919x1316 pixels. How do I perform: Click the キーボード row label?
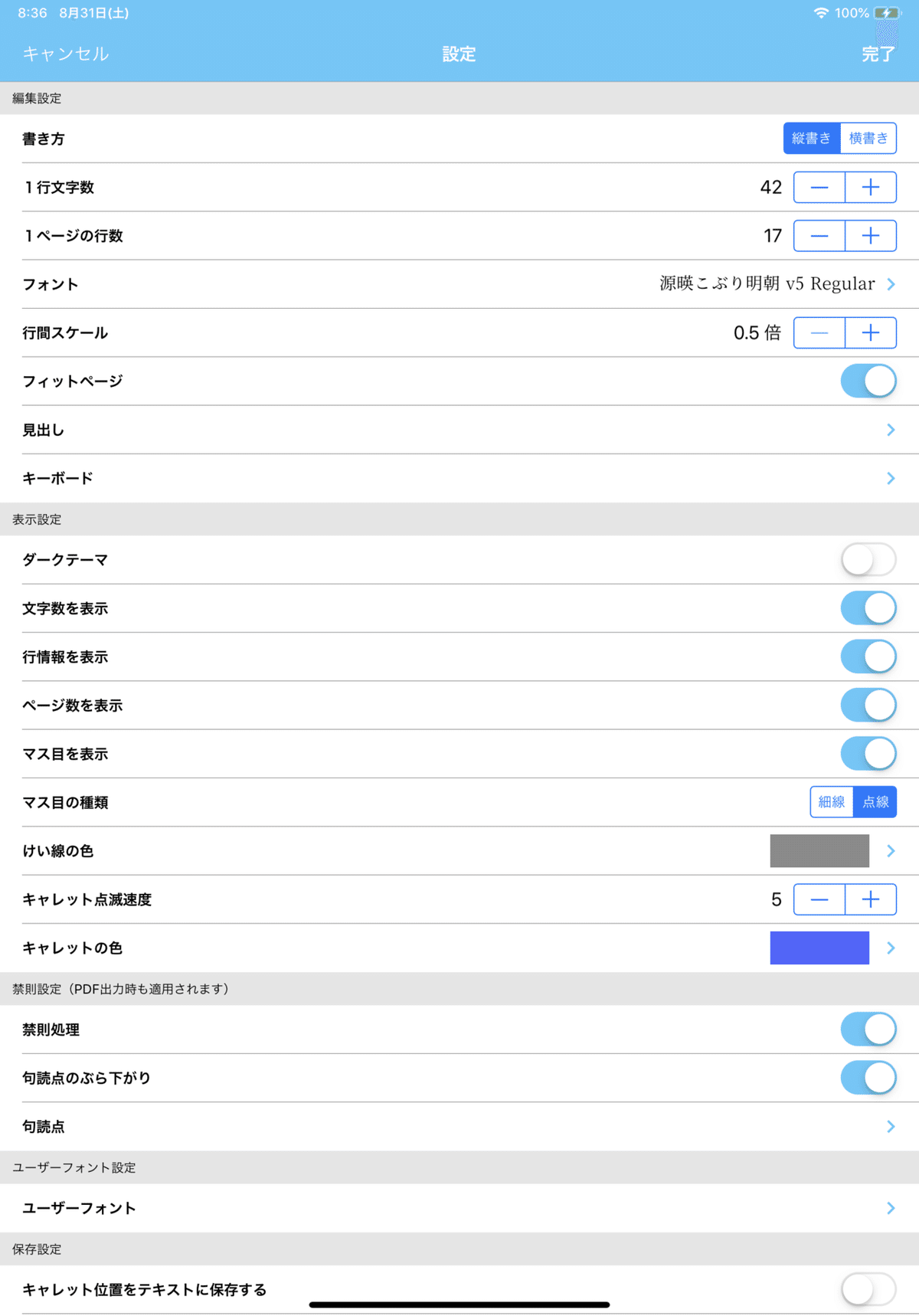point(57,478)
